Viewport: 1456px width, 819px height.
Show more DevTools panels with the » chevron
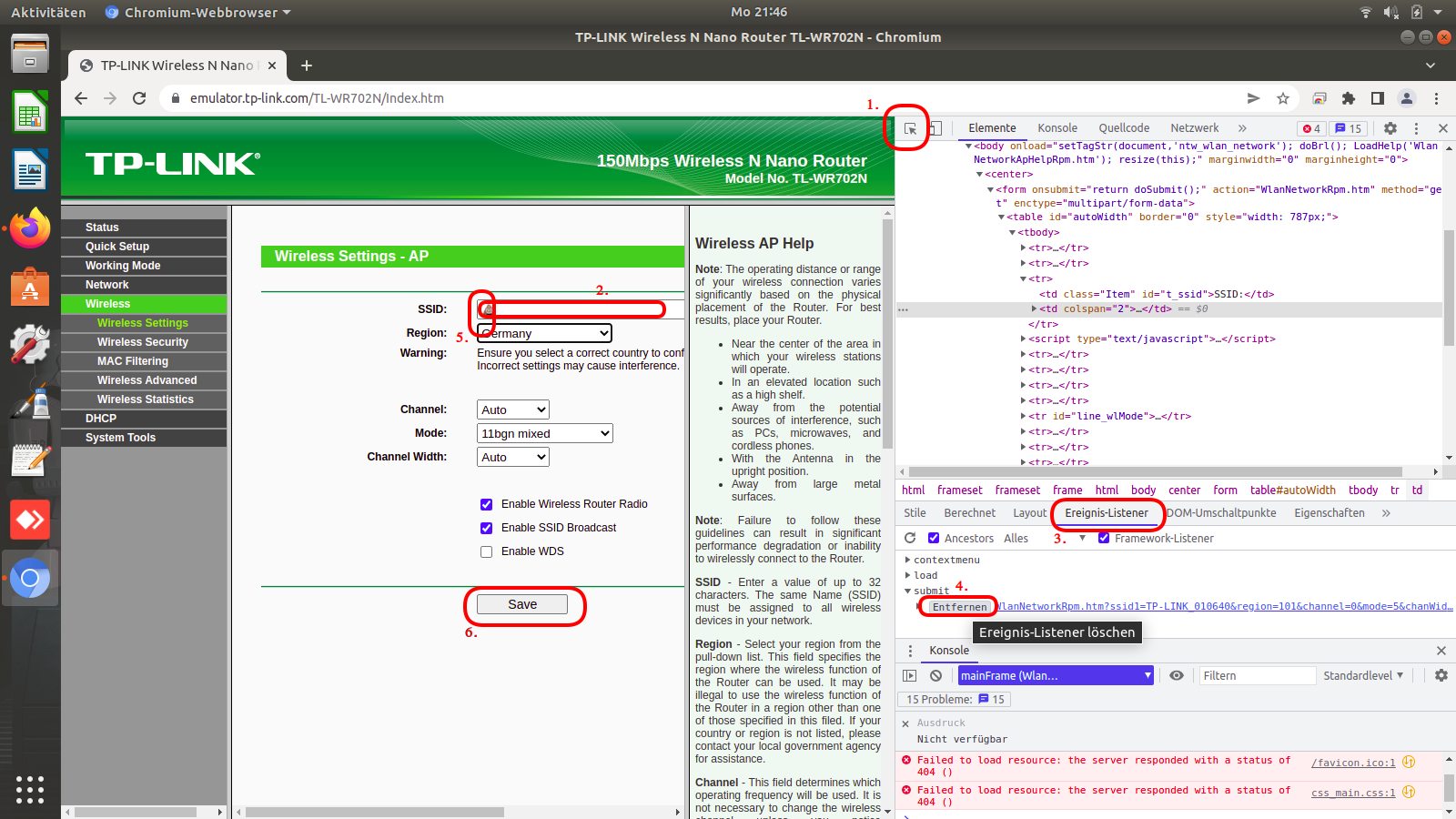point(1242,128)
